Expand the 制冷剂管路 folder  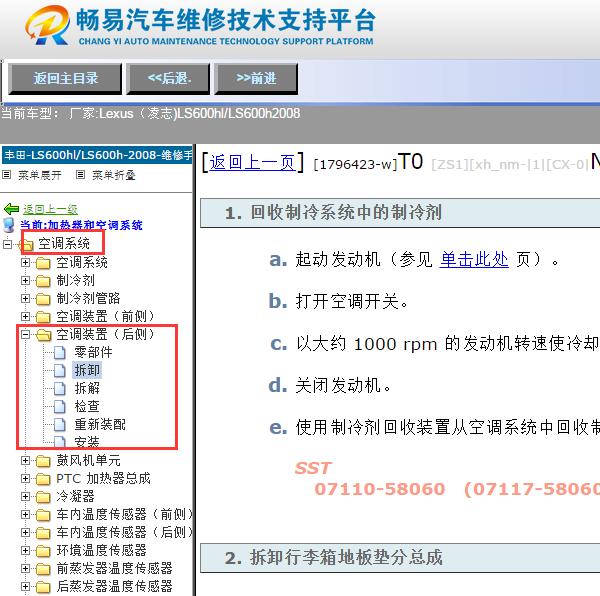[x=25, y=298]
